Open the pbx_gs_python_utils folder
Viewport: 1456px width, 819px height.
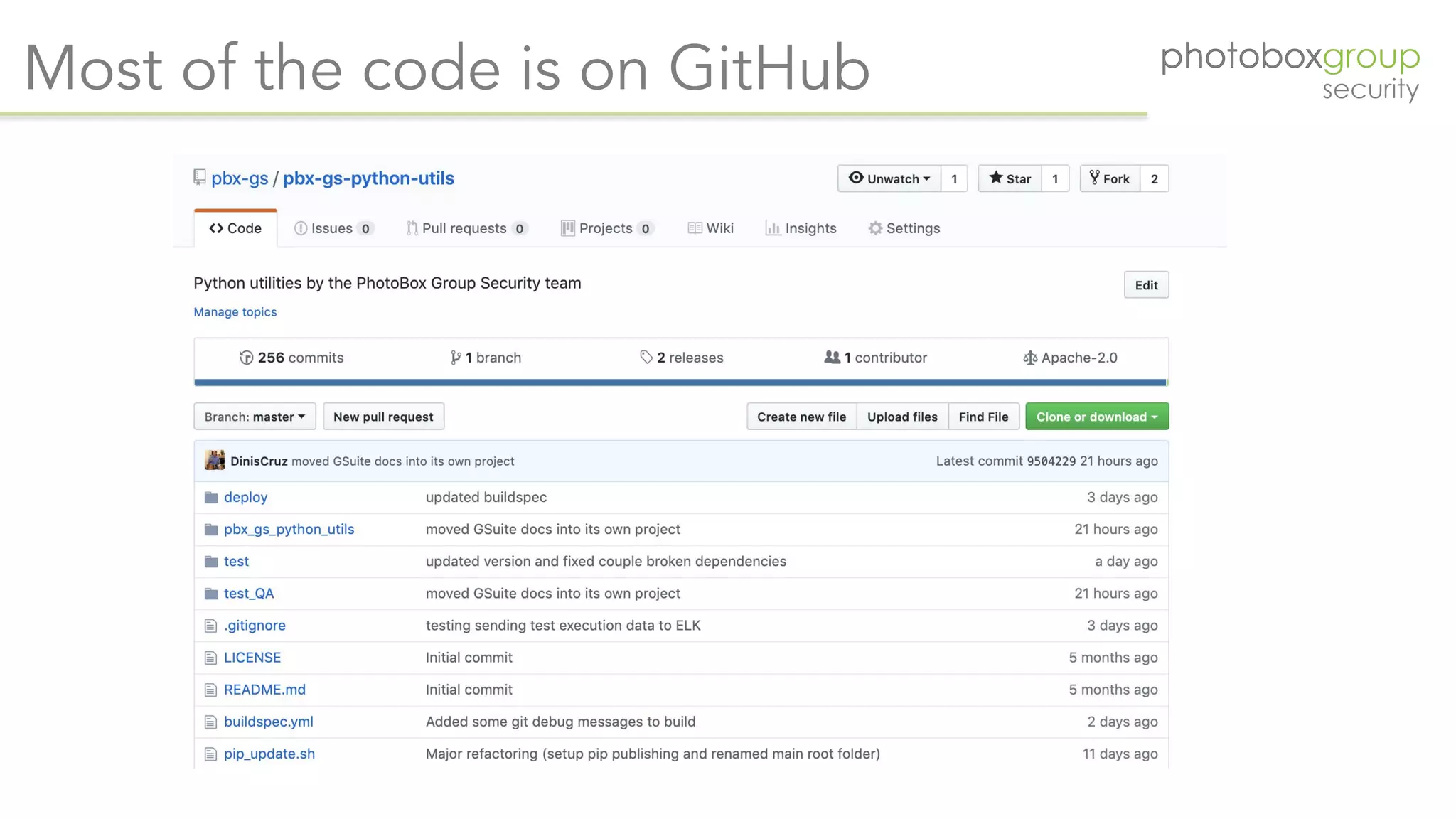pos(289,529)
